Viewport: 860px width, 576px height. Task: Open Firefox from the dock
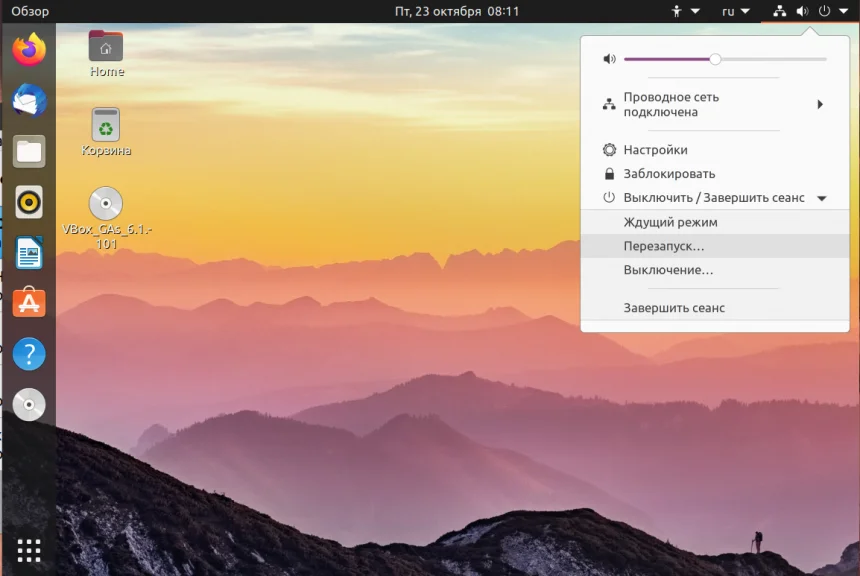(29, 49)
